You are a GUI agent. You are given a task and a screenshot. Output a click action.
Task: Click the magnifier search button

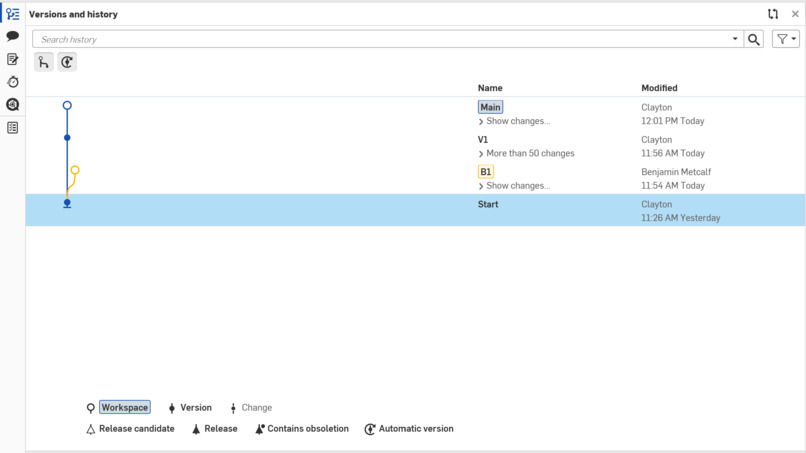[754, 39]
